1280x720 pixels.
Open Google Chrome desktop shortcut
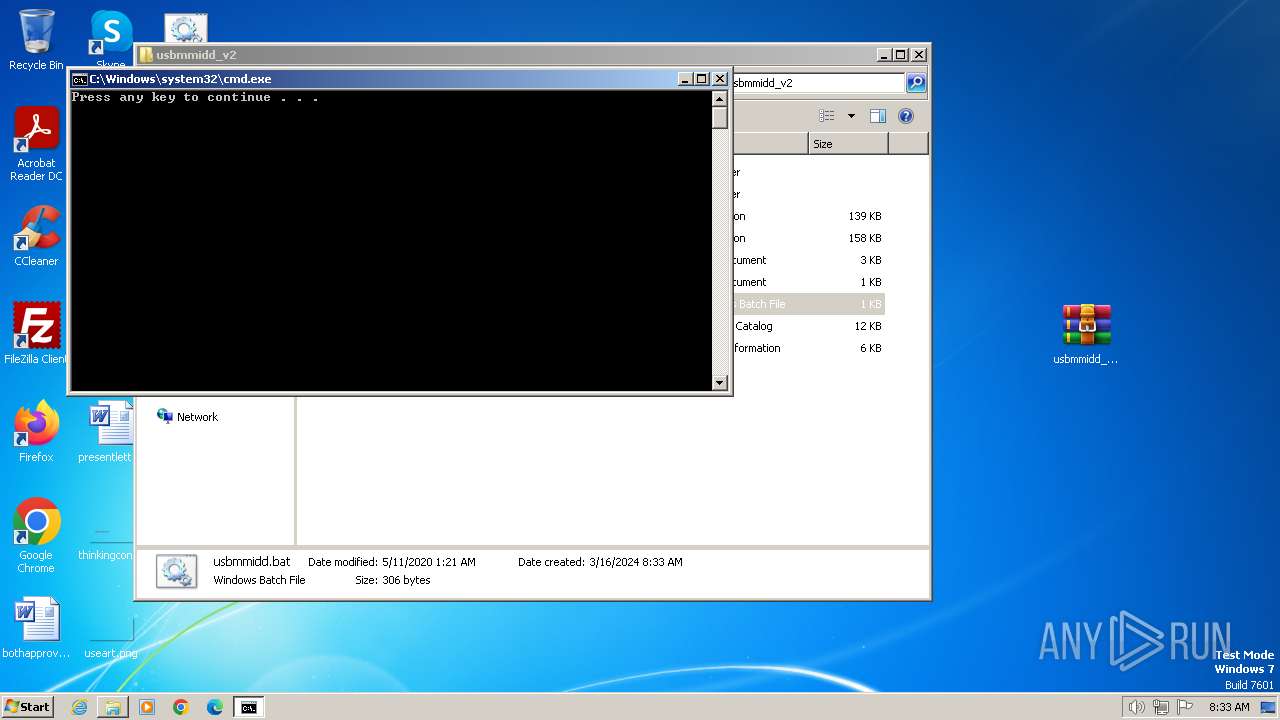tap(36, 535)
